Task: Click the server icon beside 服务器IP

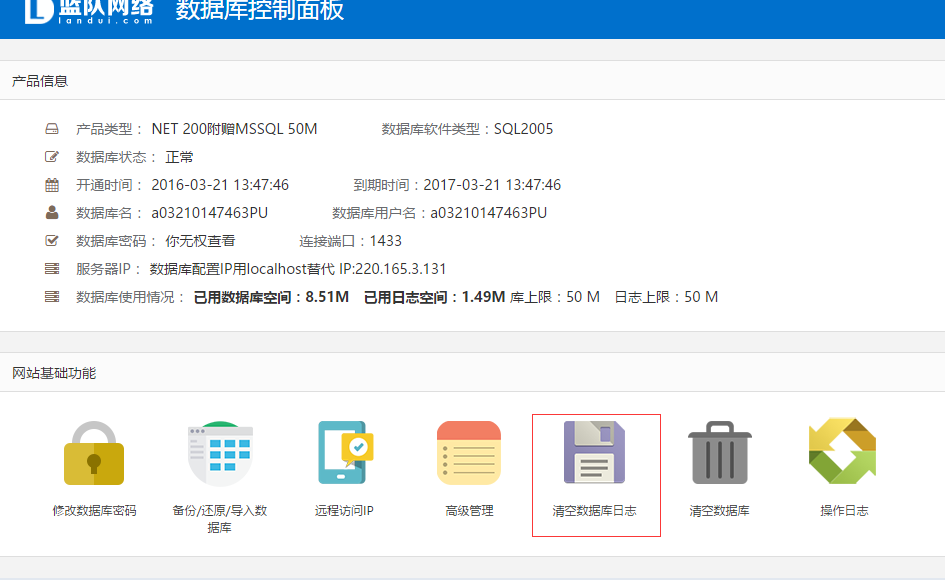Action: click(52, 269)
